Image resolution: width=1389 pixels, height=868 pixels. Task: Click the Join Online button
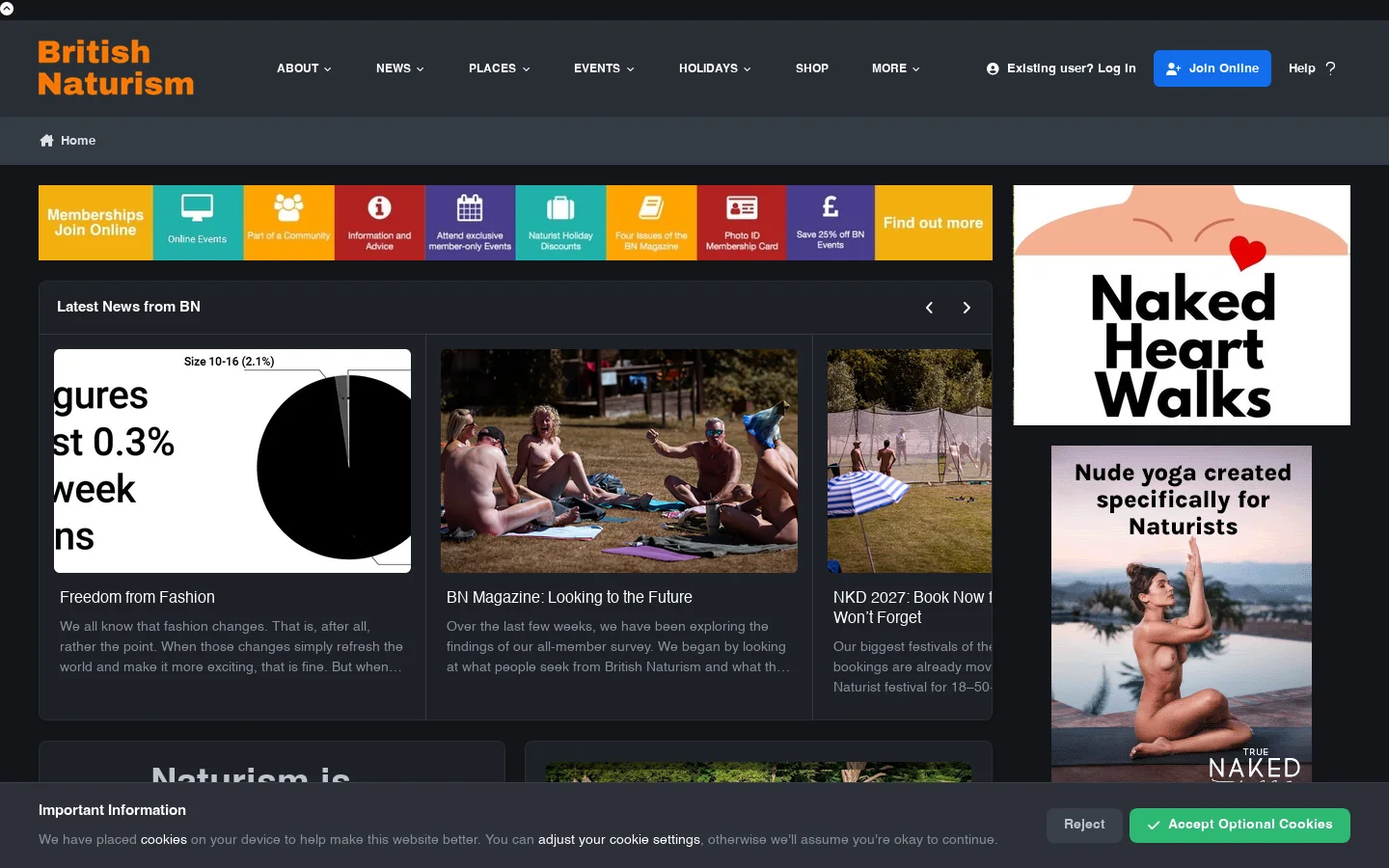pyautogui.click(x=1212, y=68)
